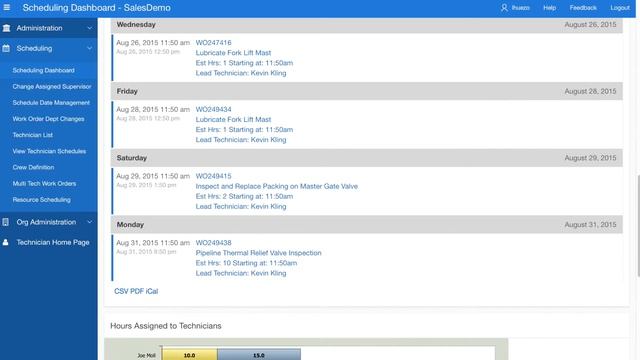The width and height of the screenshot is (640, 360).
Task: Open Technician Home Page
Action: click(x=53, y=242)
